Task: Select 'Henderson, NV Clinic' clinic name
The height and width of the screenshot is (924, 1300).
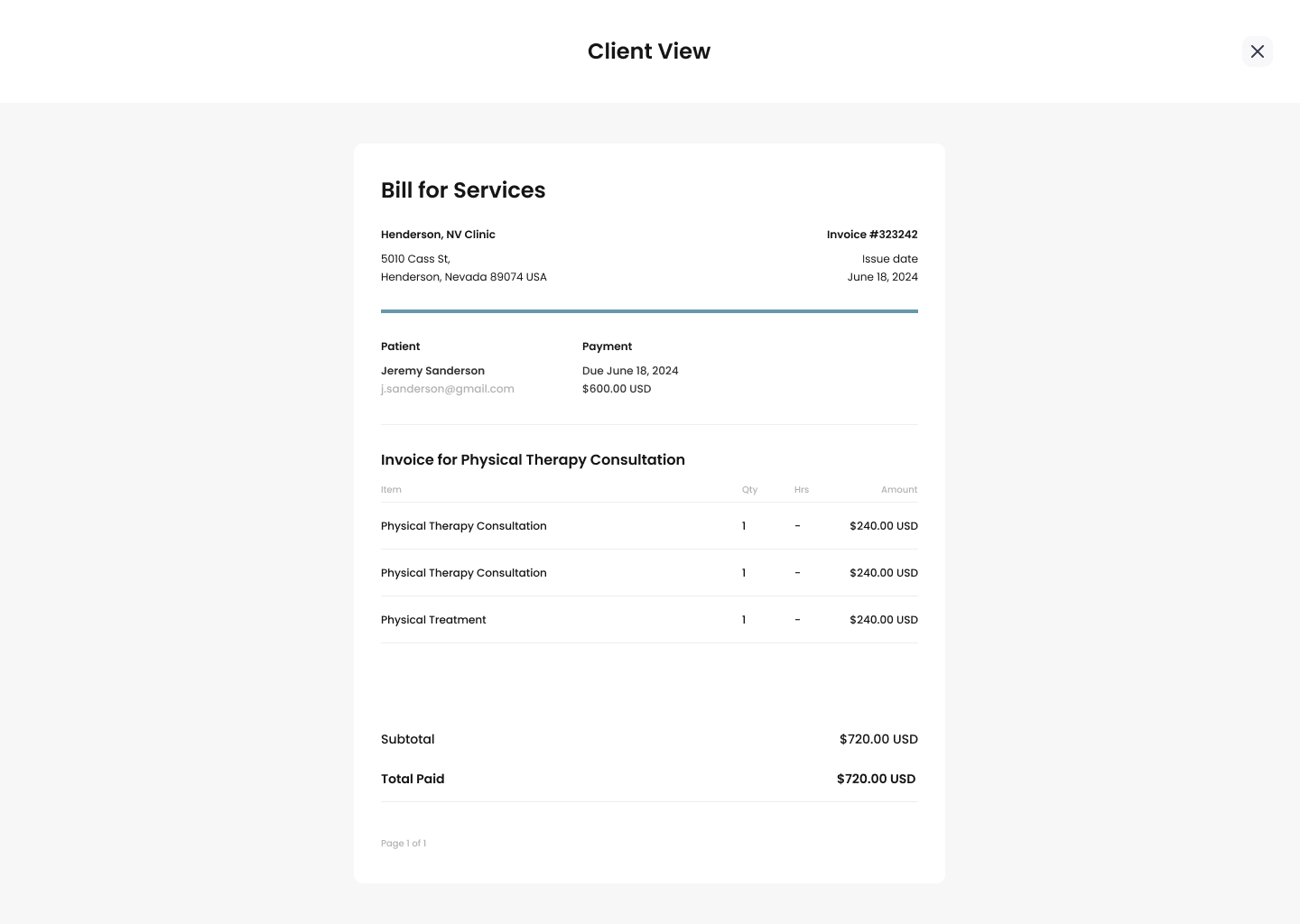Action: 438,235
